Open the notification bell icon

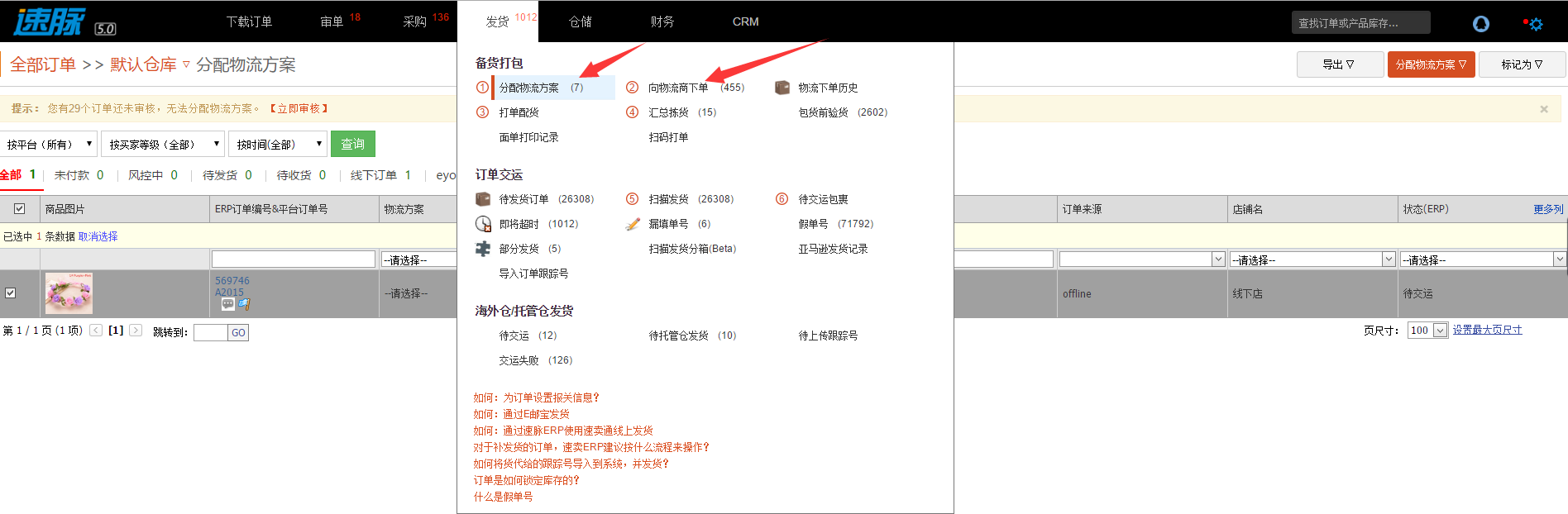pos(1480,24)
